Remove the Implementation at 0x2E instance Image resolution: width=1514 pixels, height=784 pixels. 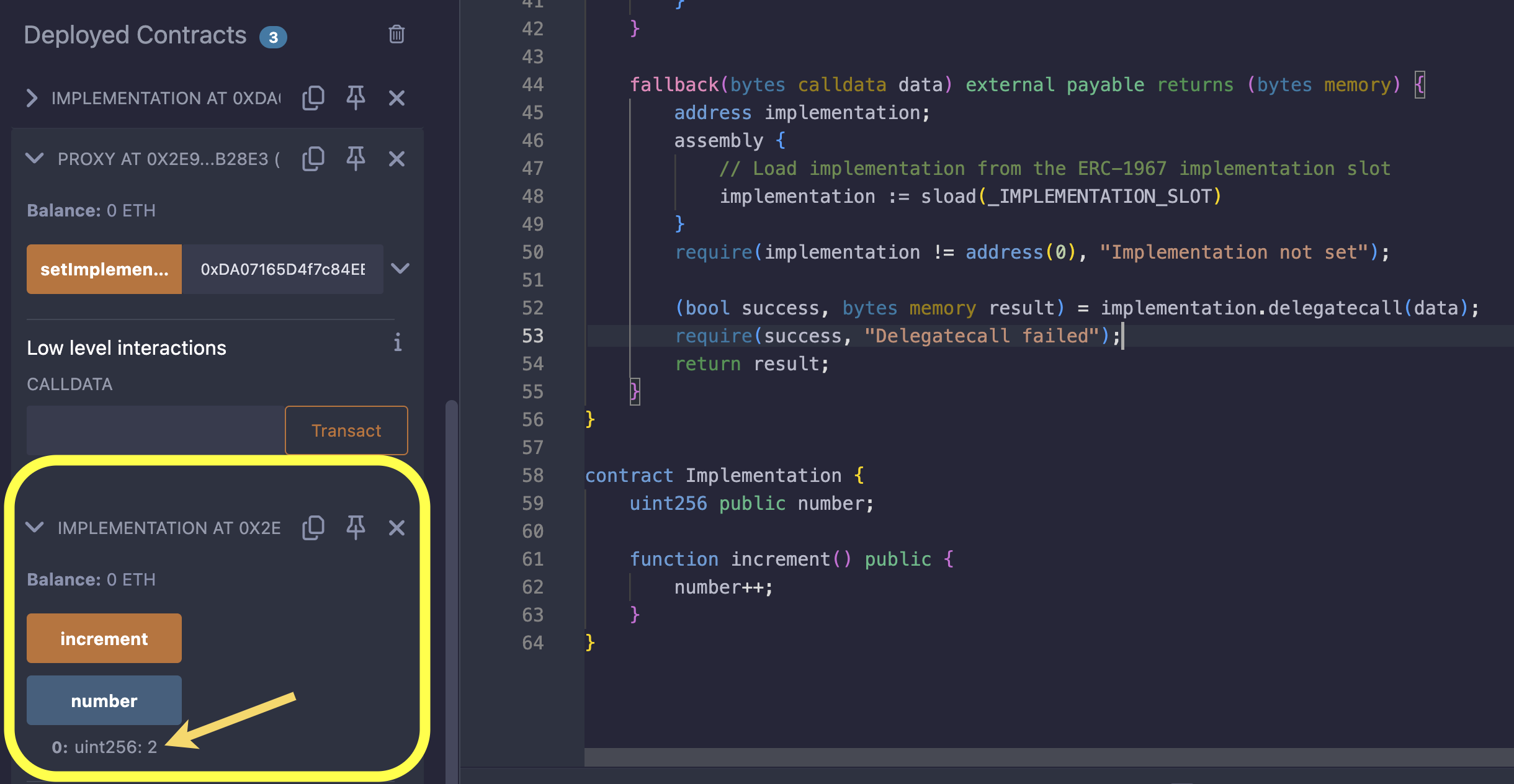click(x=396, y=528)
